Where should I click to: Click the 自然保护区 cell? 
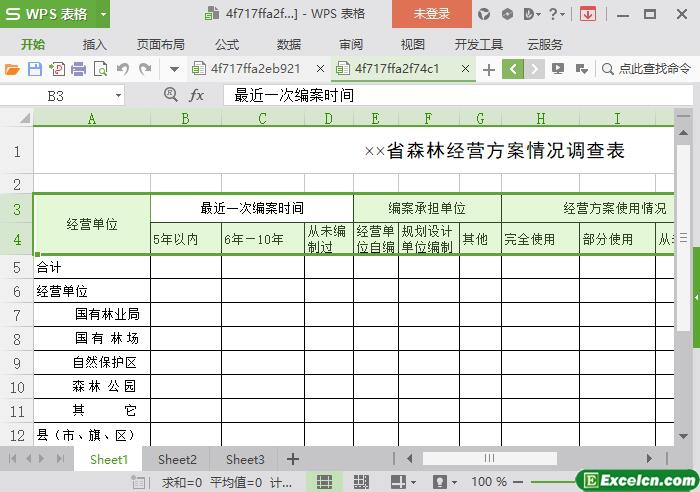(92, 362)
